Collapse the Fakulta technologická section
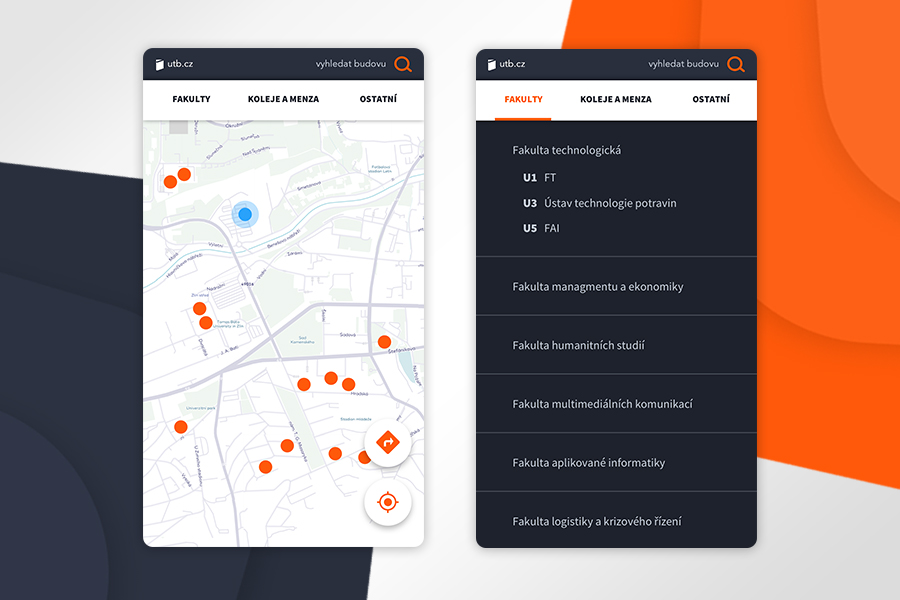This screenshot has width=900, height=600. pyautogui.click(x=567, y=150)
